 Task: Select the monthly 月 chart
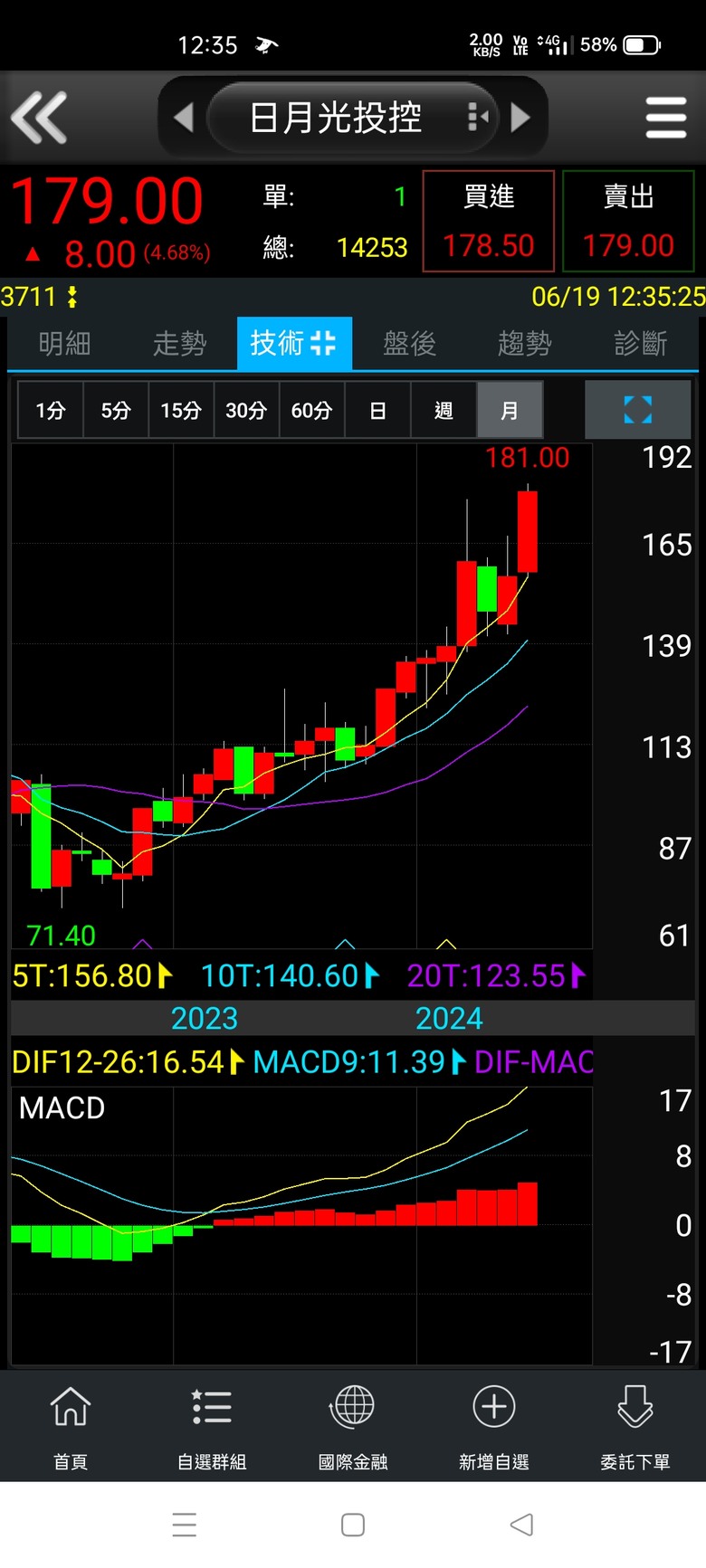[510, 410]
